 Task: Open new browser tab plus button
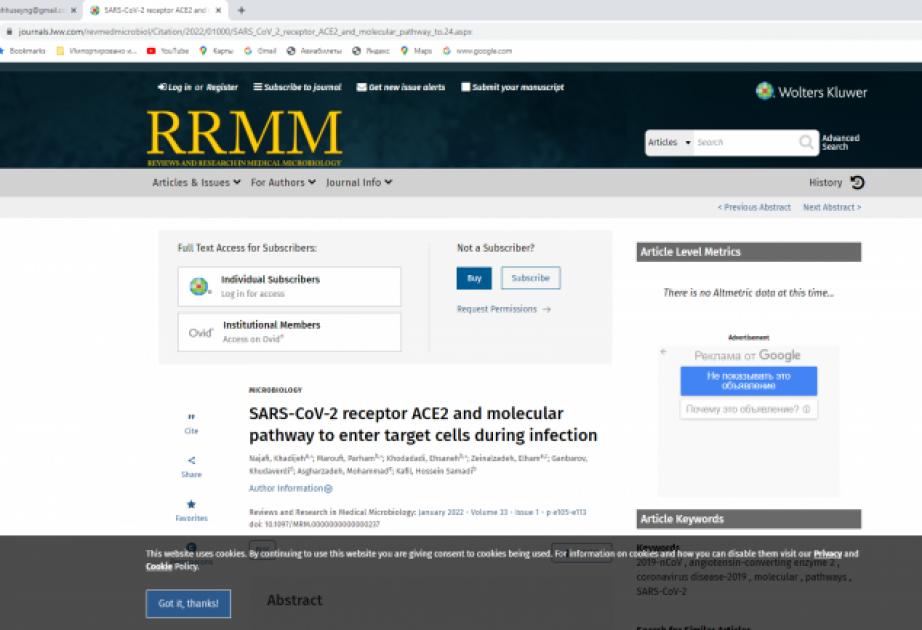241,10
